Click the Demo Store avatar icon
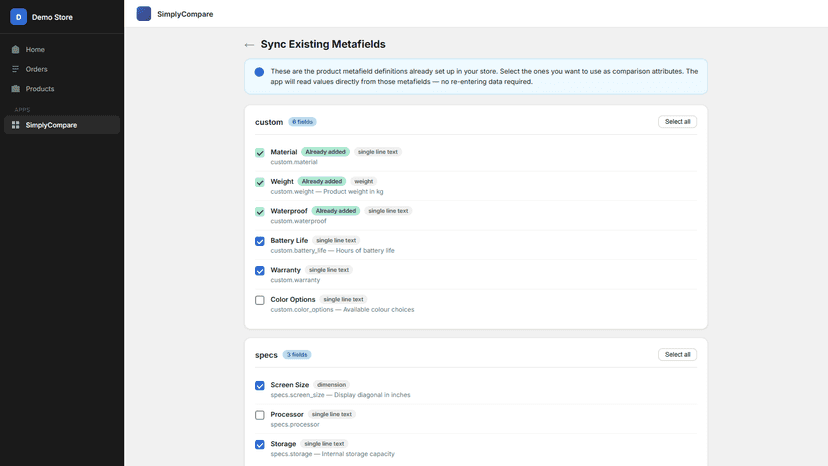Viewport: 828px width, 466px height. [x=18, y=17]
